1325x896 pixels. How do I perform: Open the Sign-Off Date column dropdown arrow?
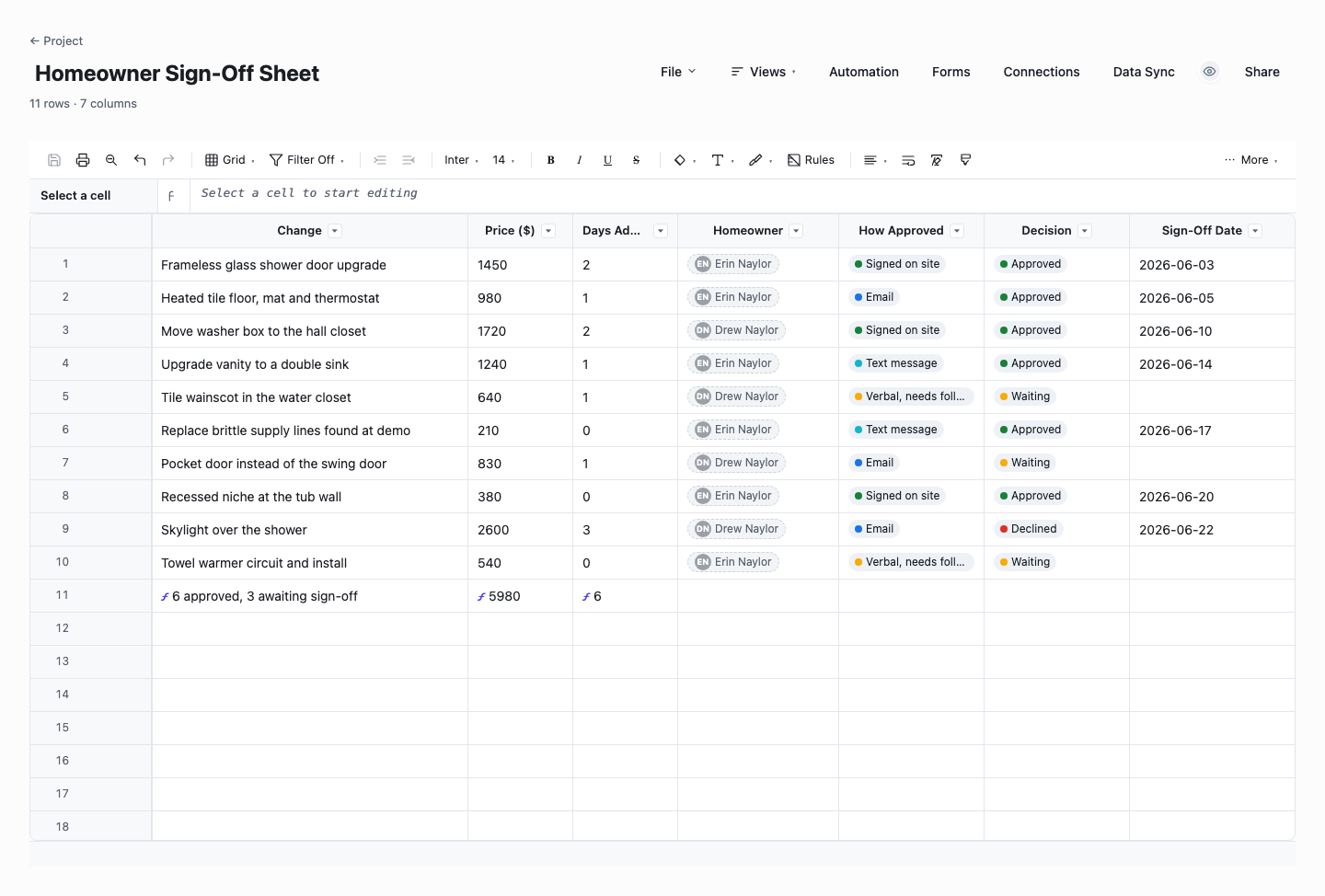click(1256, 231)
